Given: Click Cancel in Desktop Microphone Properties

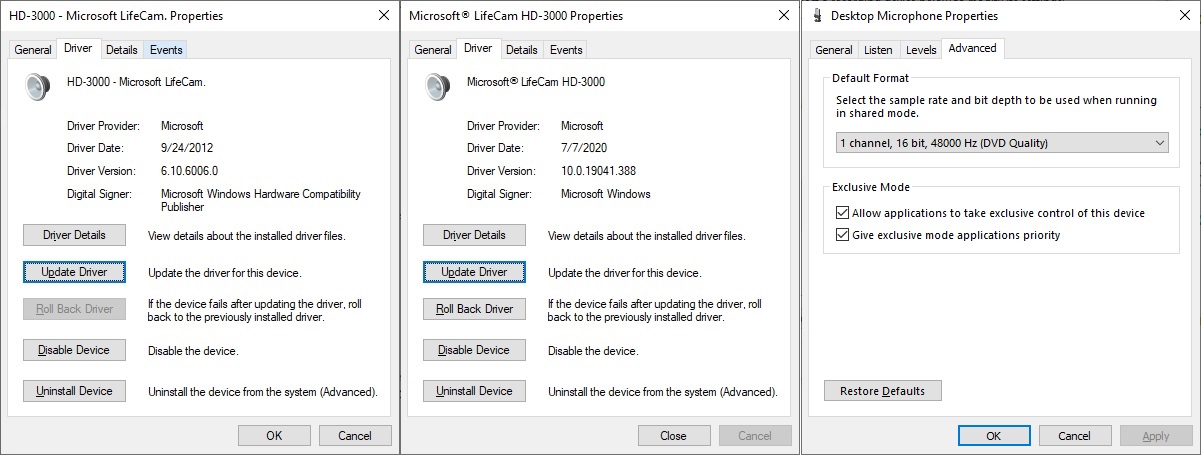Looking at the screenshot, I should click(x=1075, y=436).
